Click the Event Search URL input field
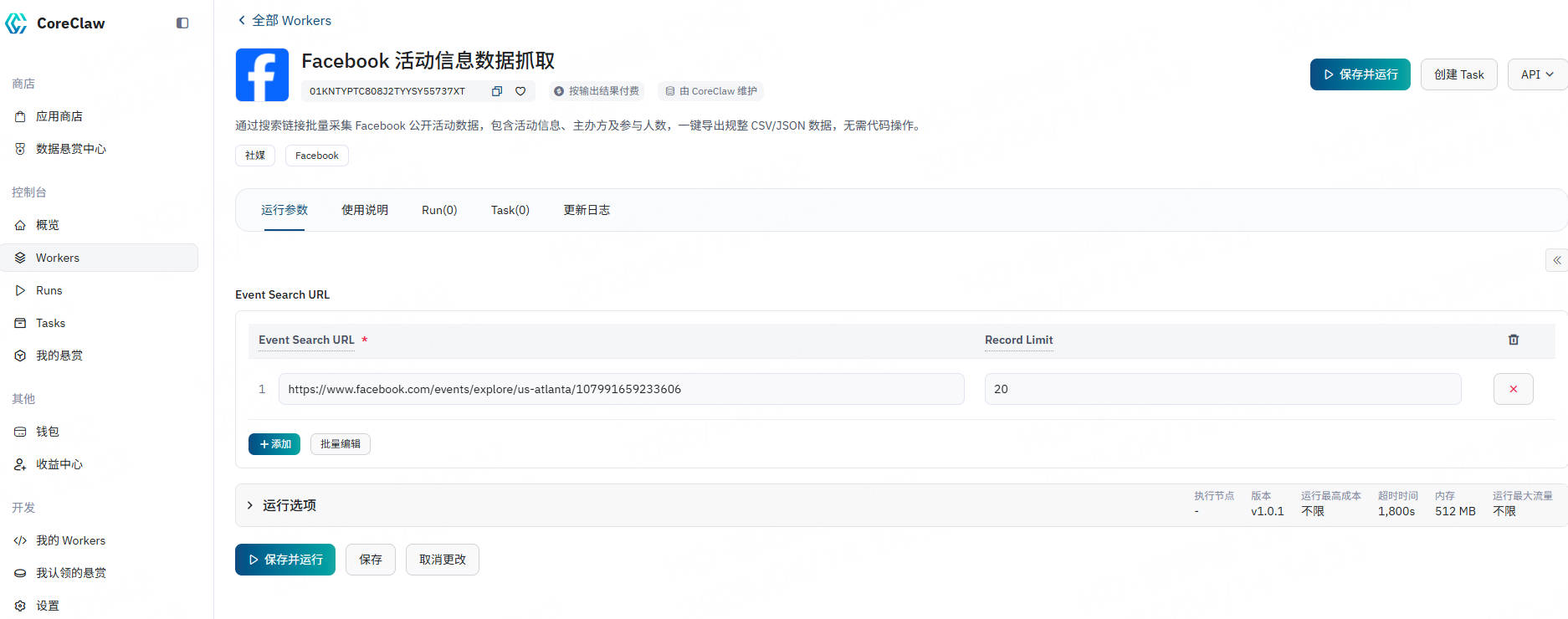Viewport: 1568px width, 619px height. click(x=620, y=389)
